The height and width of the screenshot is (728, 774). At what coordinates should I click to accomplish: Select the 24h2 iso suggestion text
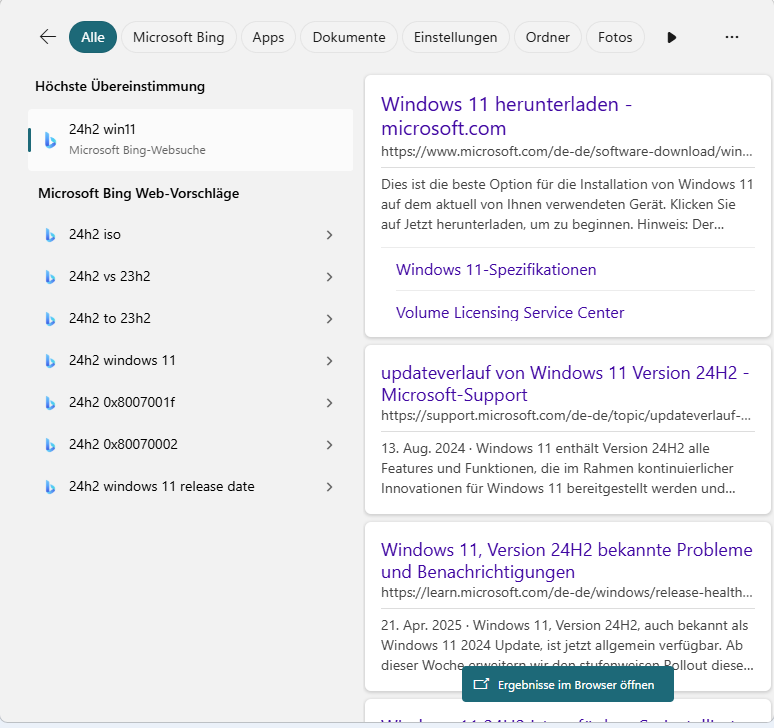point(95,234)
